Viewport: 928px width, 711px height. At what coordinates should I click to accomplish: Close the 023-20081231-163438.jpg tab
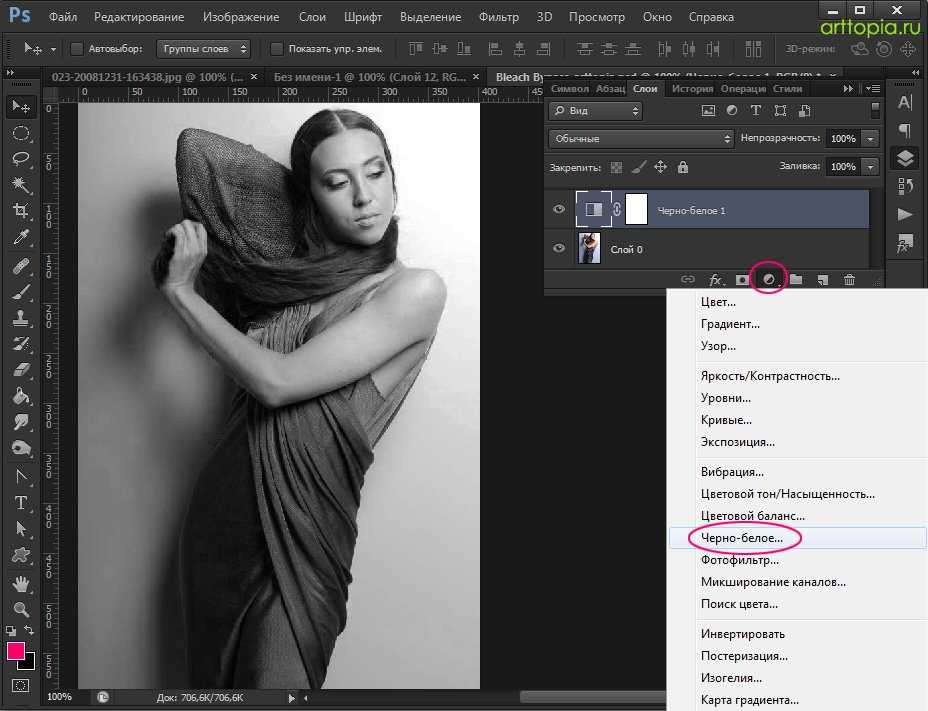254,77
